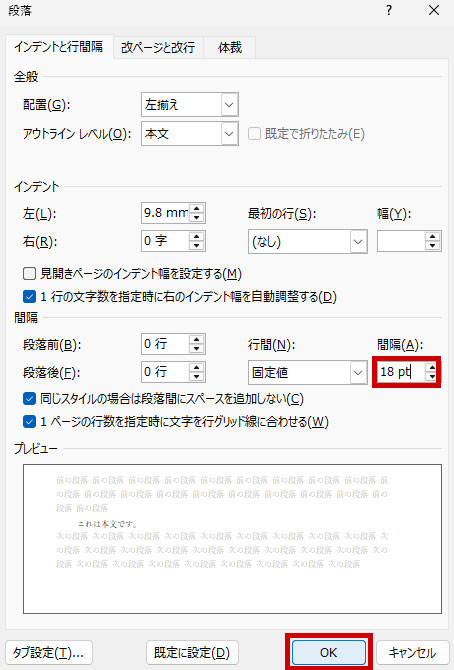Click the empty 幅 input field
The height and width of the screenshot is (670, 454).
[x=401, y=242]
